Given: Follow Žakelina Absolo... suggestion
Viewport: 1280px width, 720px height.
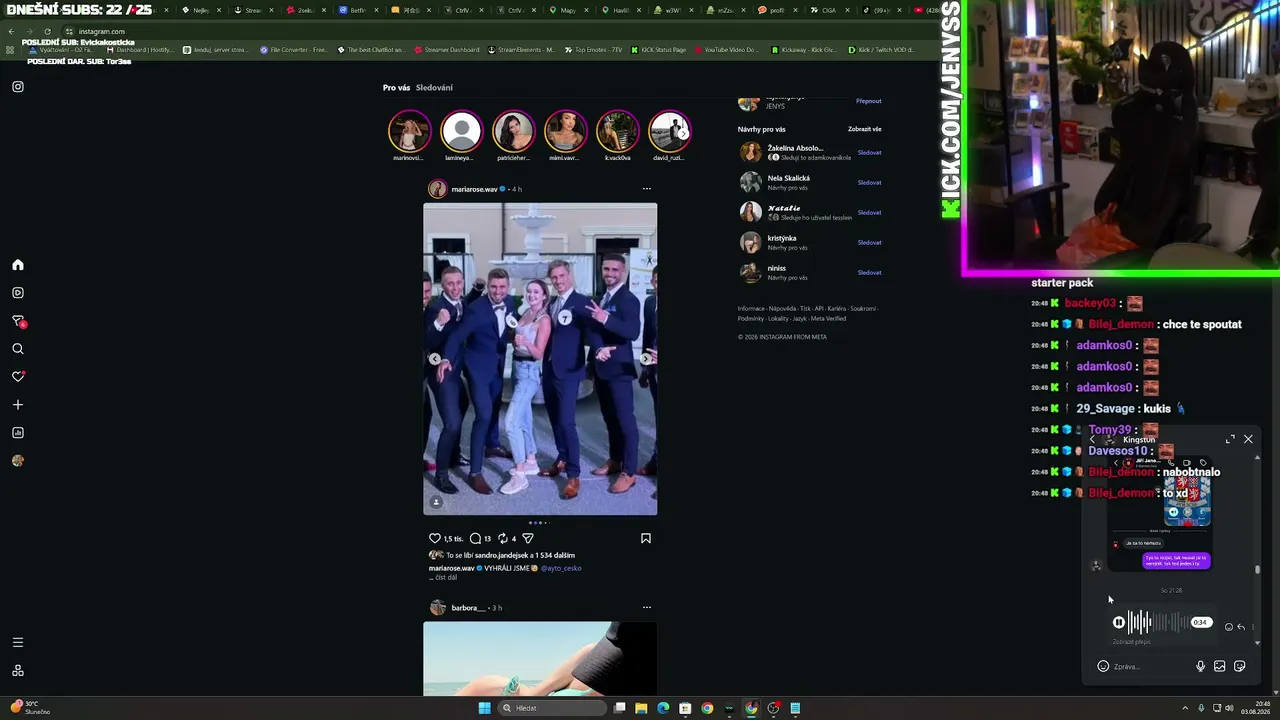Looking at the screenshot, I should pos(869,153).
